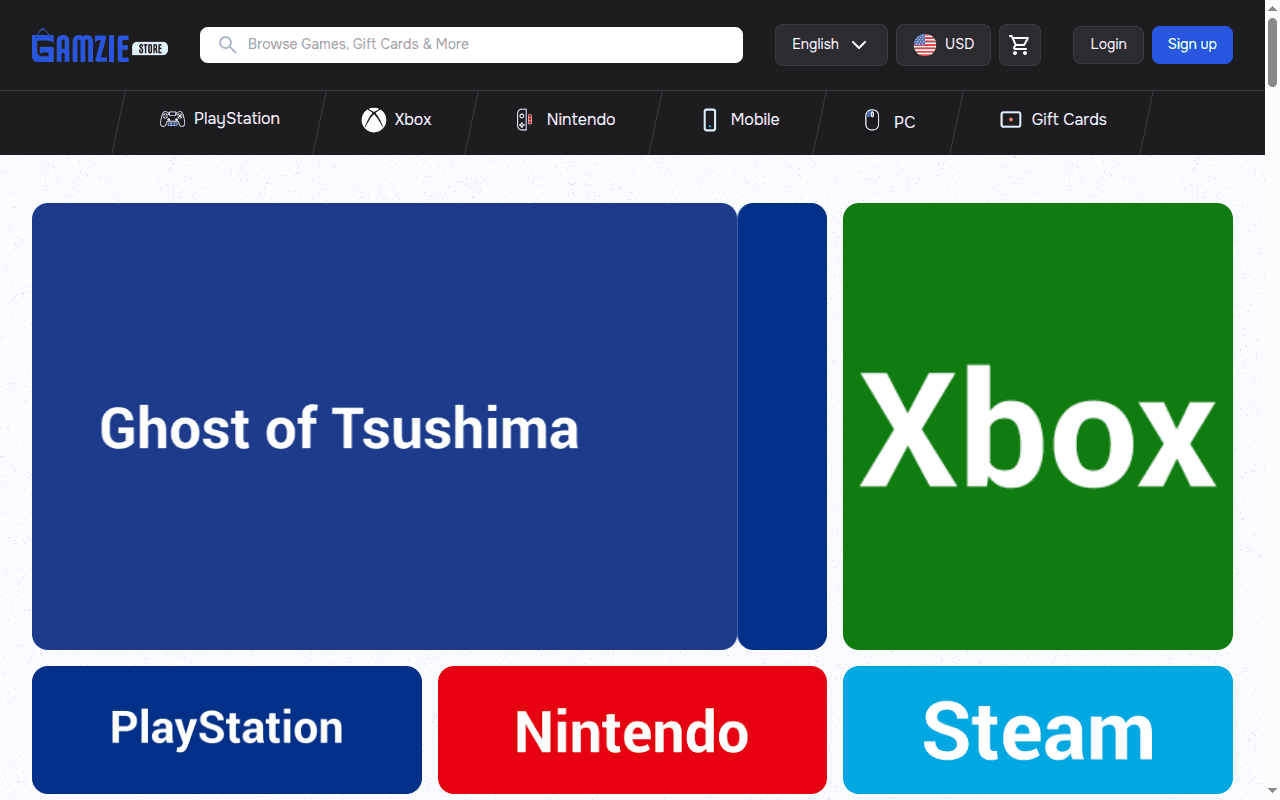1280x800 pixels.
Task: Select the green Xbox tile
Action: tap(1038, 427)
